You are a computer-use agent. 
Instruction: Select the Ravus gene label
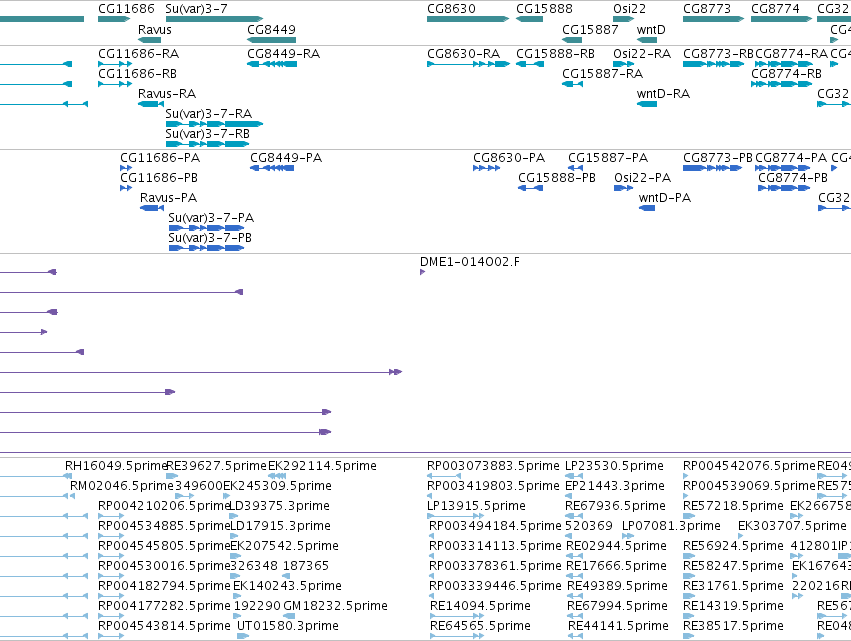155,29
